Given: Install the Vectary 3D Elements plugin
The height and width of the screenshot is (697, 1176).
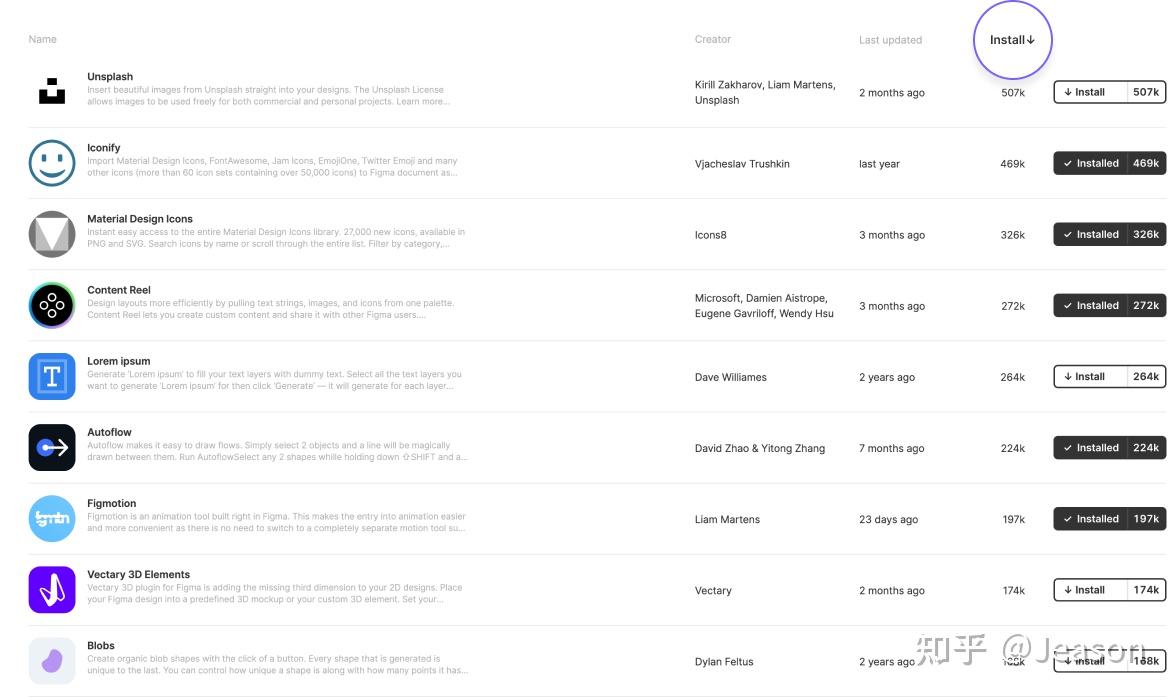Looking at the screenshot, I should (x=1090, y=589).
